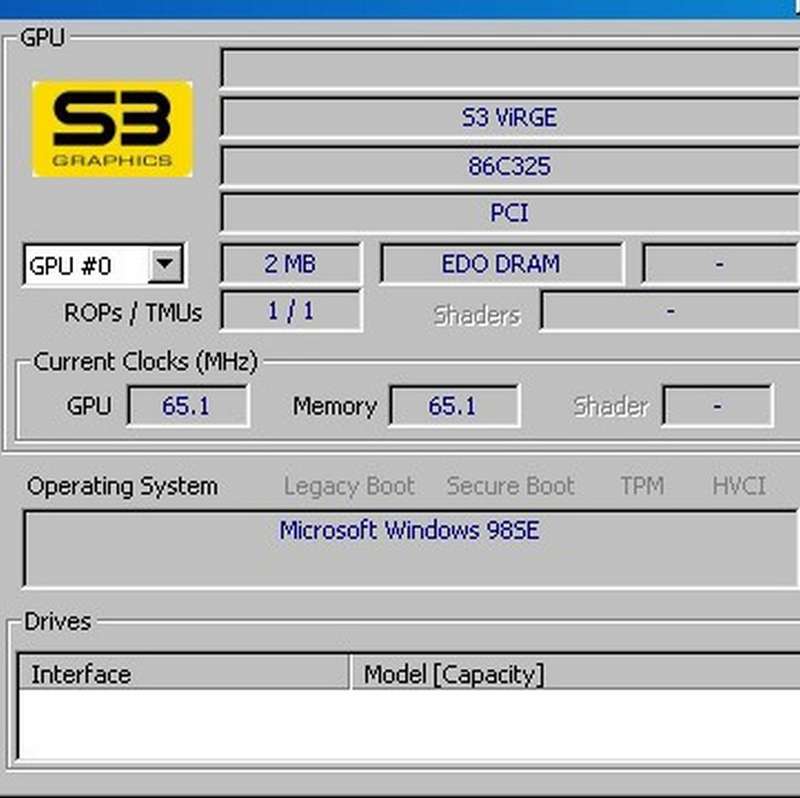Image resolution: width=800 pixels, height=798 pixels.
Task: Click the PCI bus interface field
Action: [x=510, y=212]
